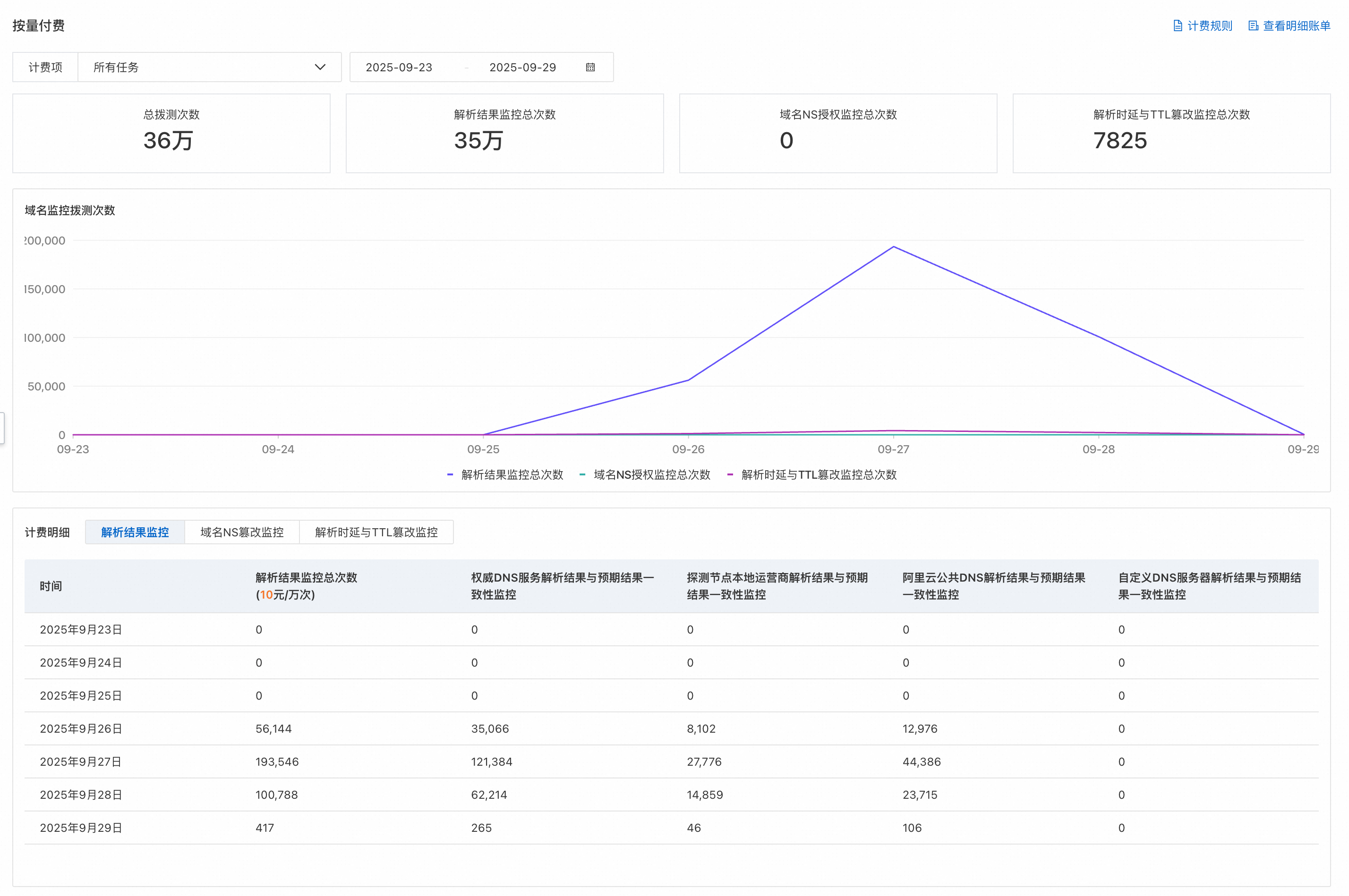Open the calendar icon in date range
The width and height of the screenshot is (1349, 896).
coord(590,68)
